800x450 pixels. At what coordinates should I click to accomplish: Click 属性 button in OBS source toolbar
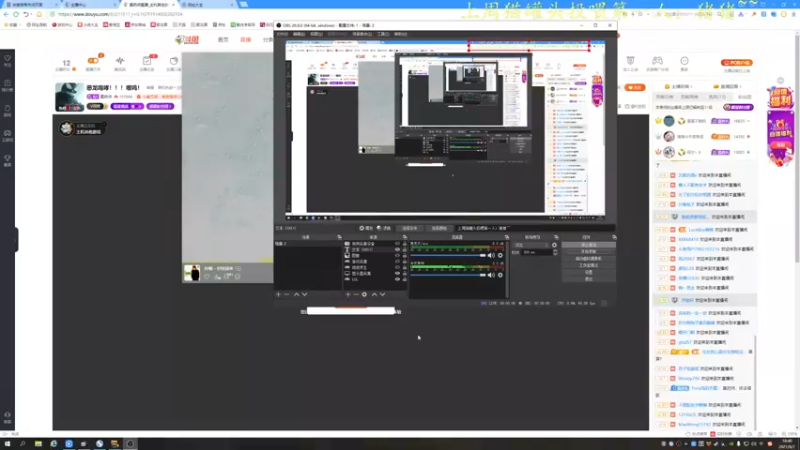[x=366, y=228]
